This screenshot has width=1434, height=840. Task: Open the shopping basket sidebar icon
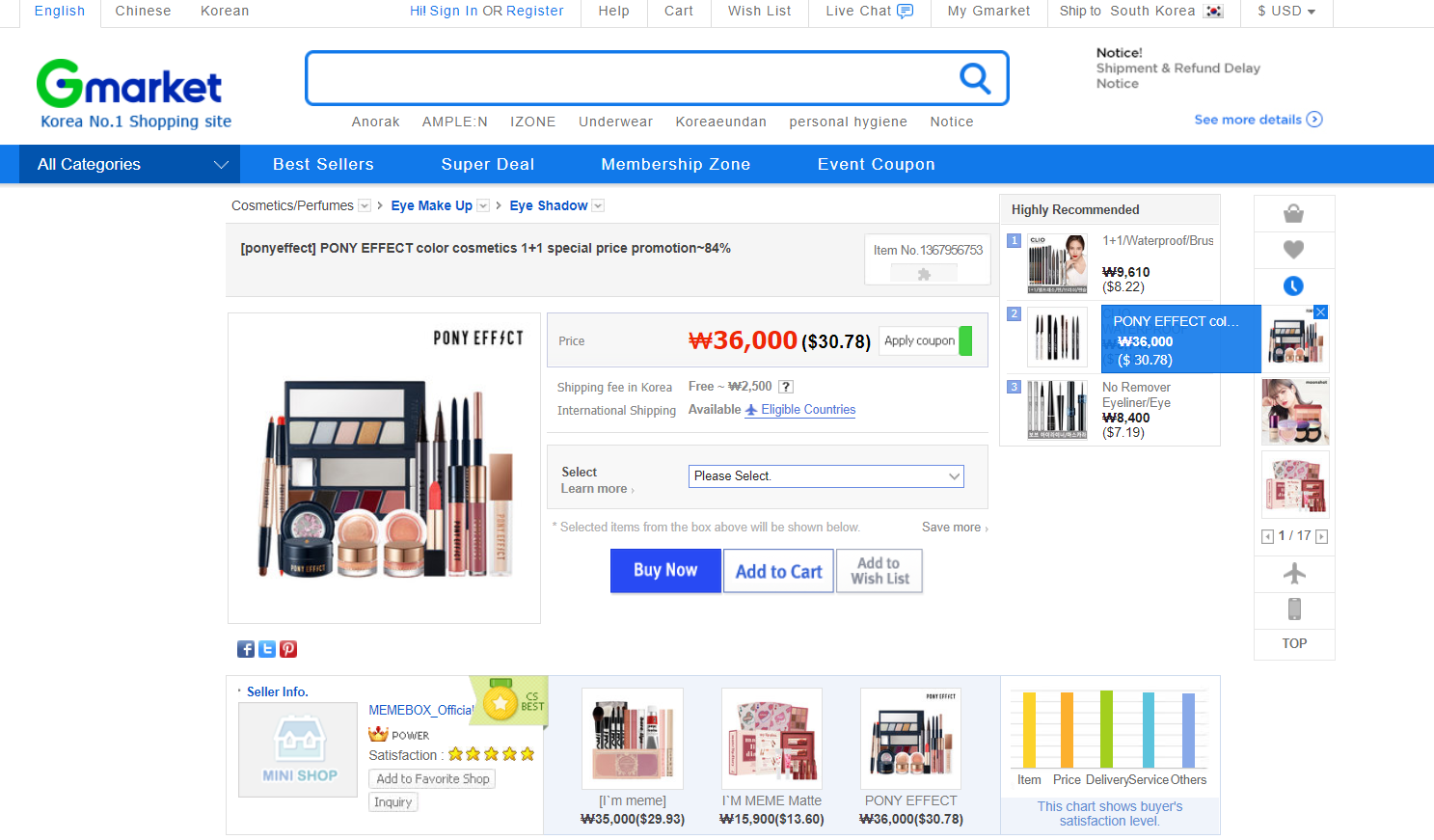(1294, 213)
